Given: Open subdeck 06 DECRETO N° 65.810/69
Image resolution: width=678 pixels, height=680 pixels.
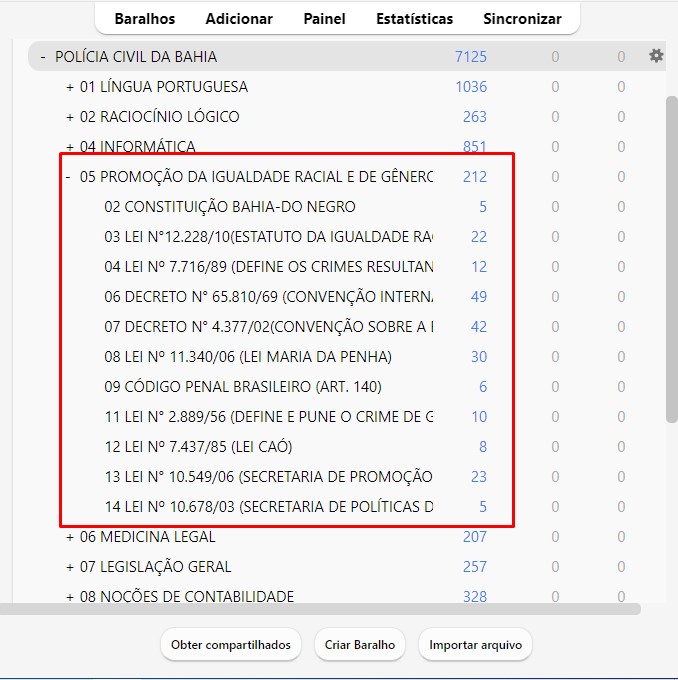Looking at the screenshot, I should click(269, 296).
